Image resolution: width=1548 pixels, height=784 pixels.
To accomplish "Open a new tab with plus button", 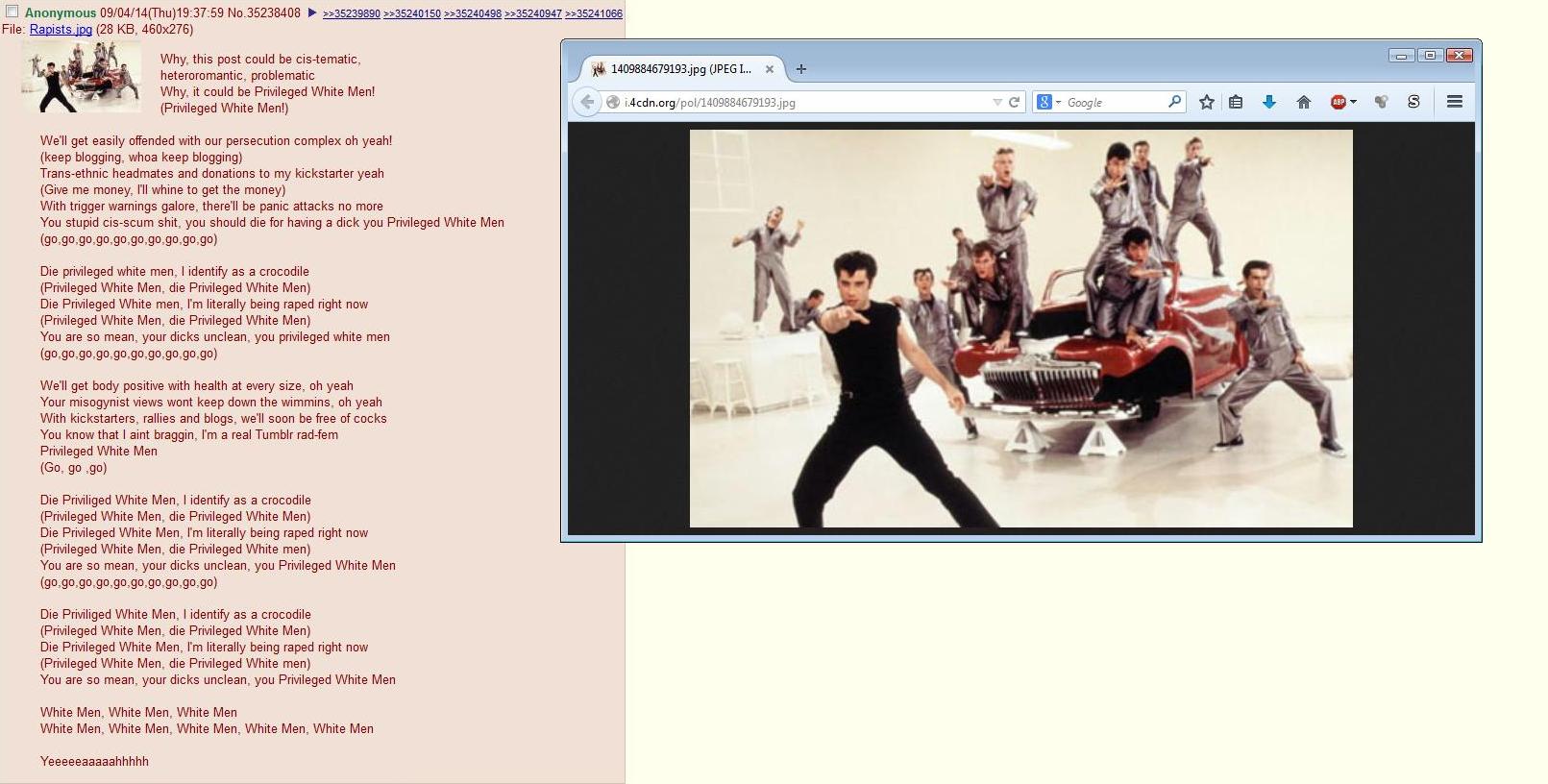I will (x=801, y=69).
